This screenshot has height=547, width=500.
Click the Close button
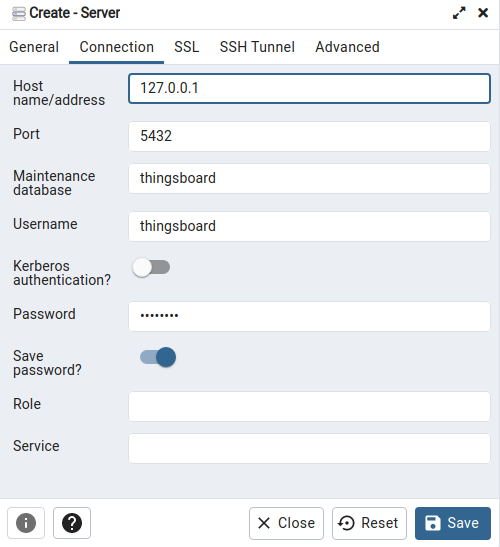click(x=286, y=523)
